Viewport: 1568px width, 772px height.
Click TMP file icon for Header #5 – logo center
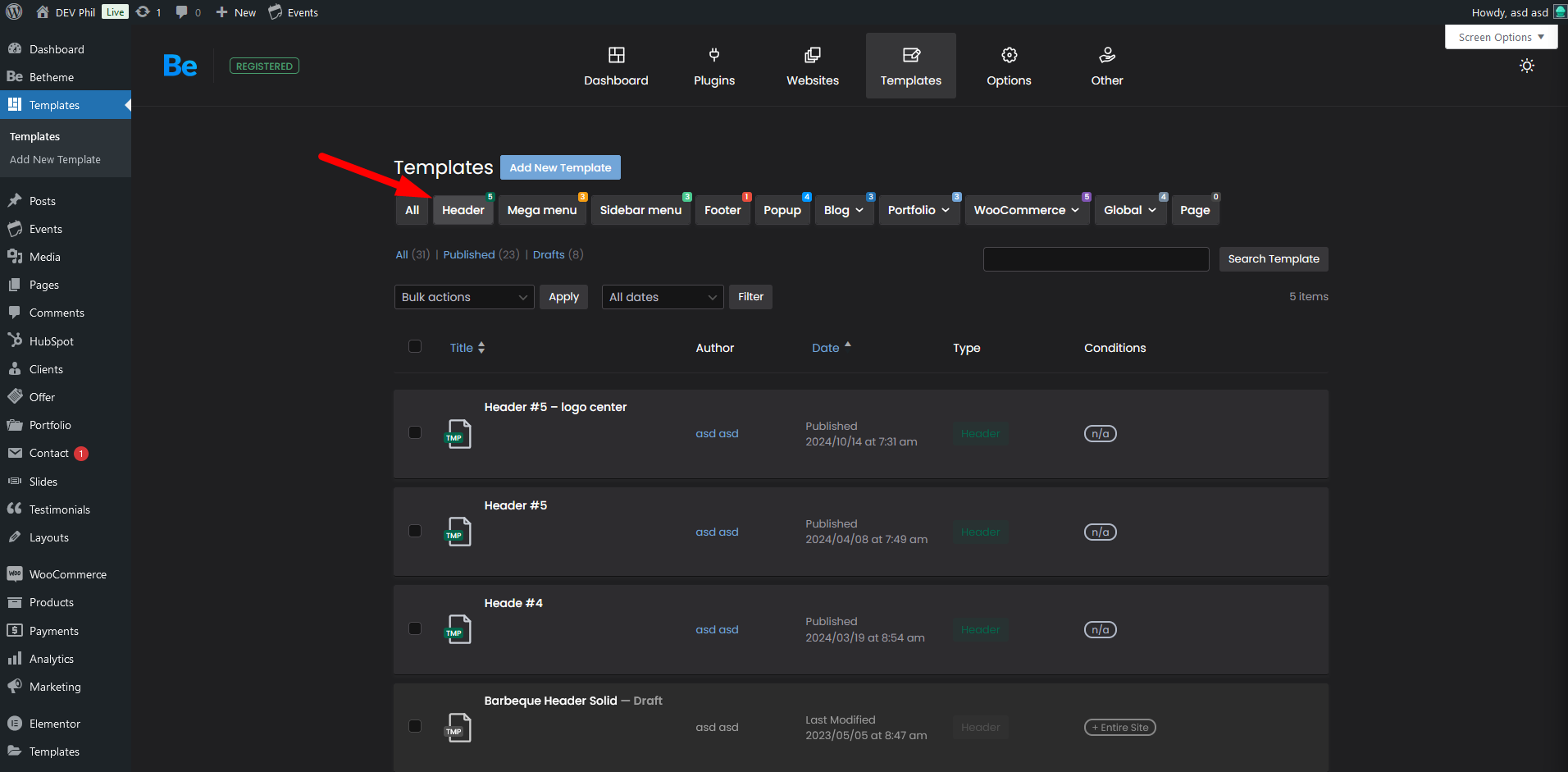(458, 434)
